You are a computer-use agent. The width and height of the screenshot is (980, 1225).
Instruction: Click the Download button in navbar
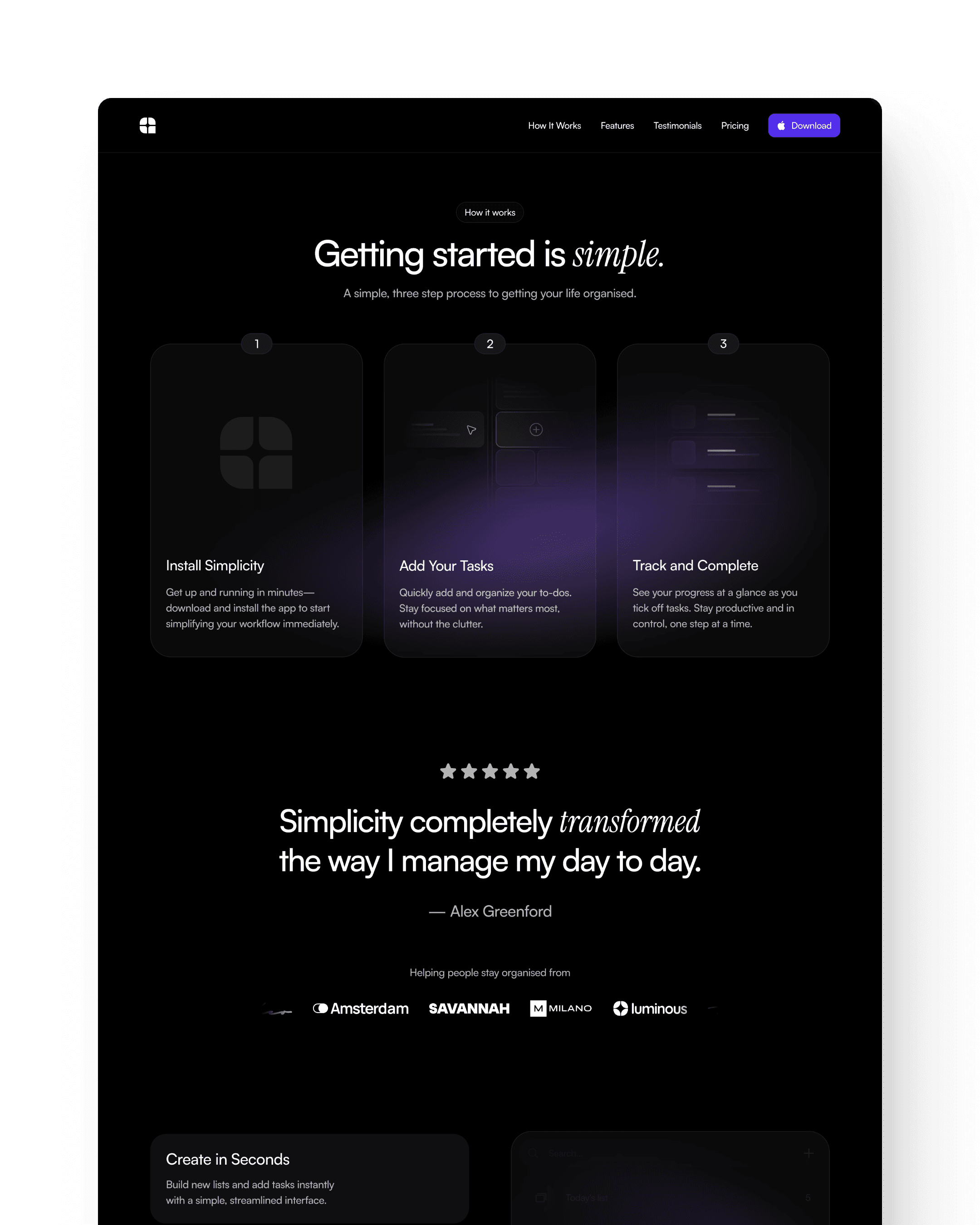804,125
